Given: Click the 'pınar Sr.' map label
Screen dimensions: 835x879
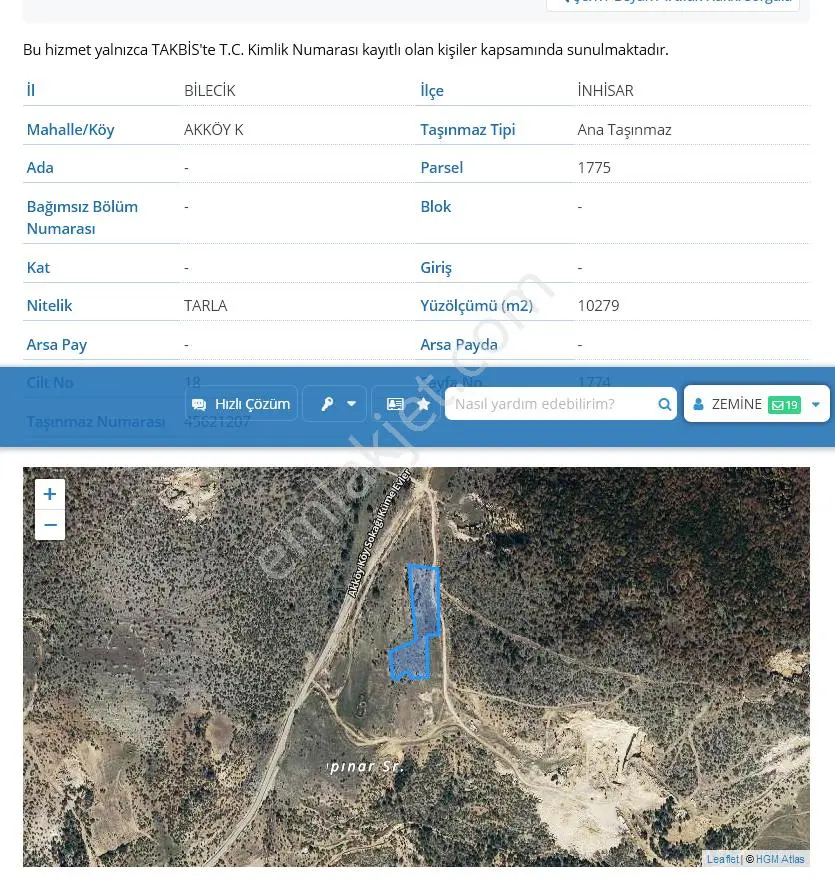Looking at the screenshot, I should (365, 766).
